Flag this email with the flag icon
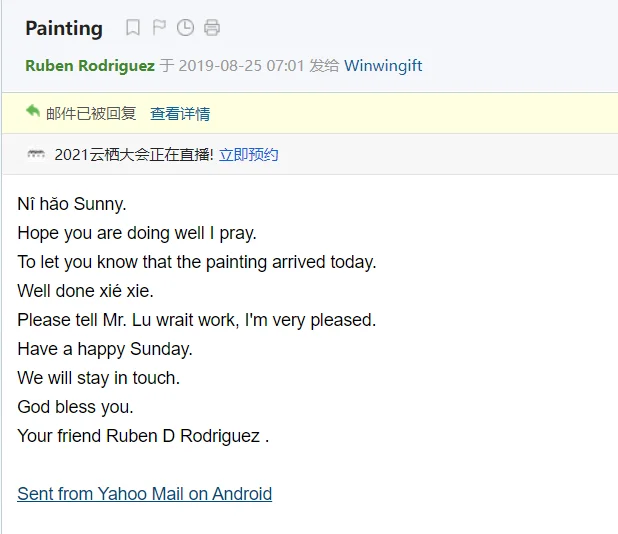Image resolution: width=618 pixels, height=534 pixels. tap(159, 28)
